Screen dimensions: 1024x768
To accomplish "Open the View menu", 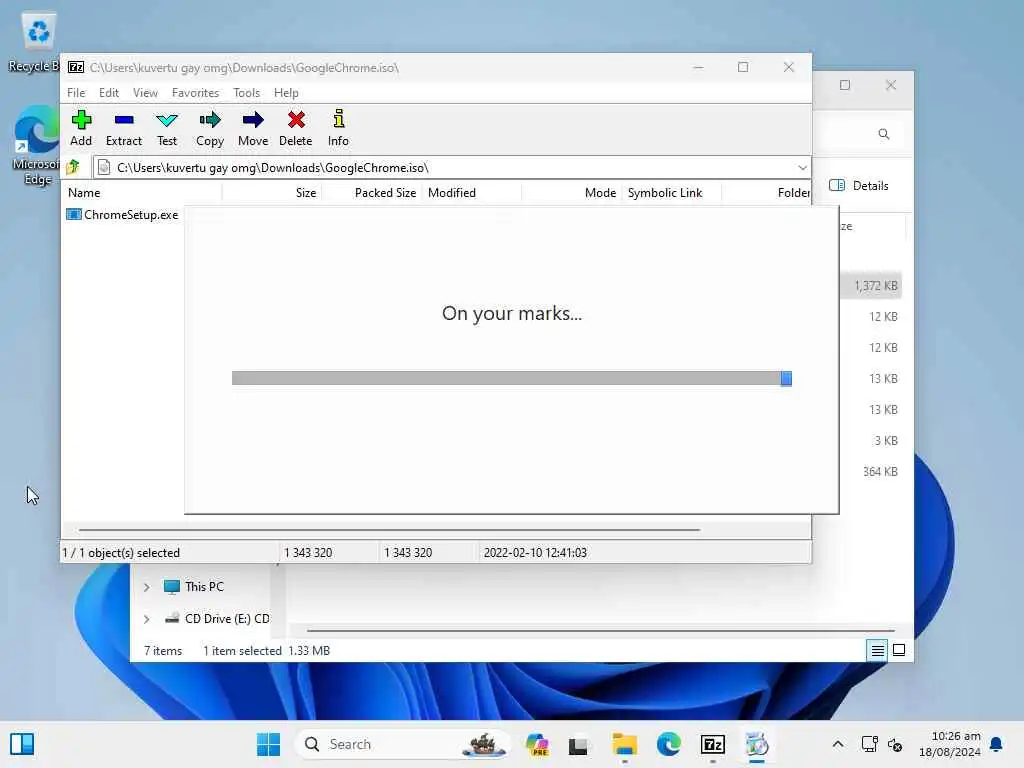I will coord(145,93).
